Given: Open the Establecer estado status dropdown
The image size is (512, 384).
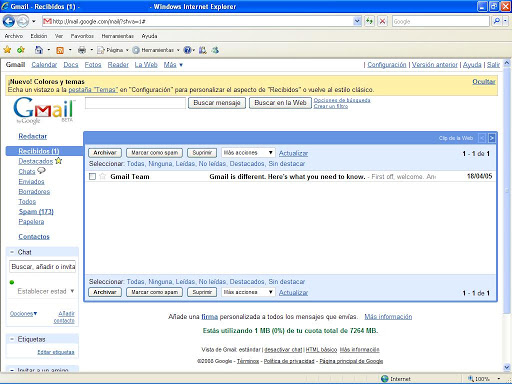Looking at the screenshot, I should click(x=46, y=291).
